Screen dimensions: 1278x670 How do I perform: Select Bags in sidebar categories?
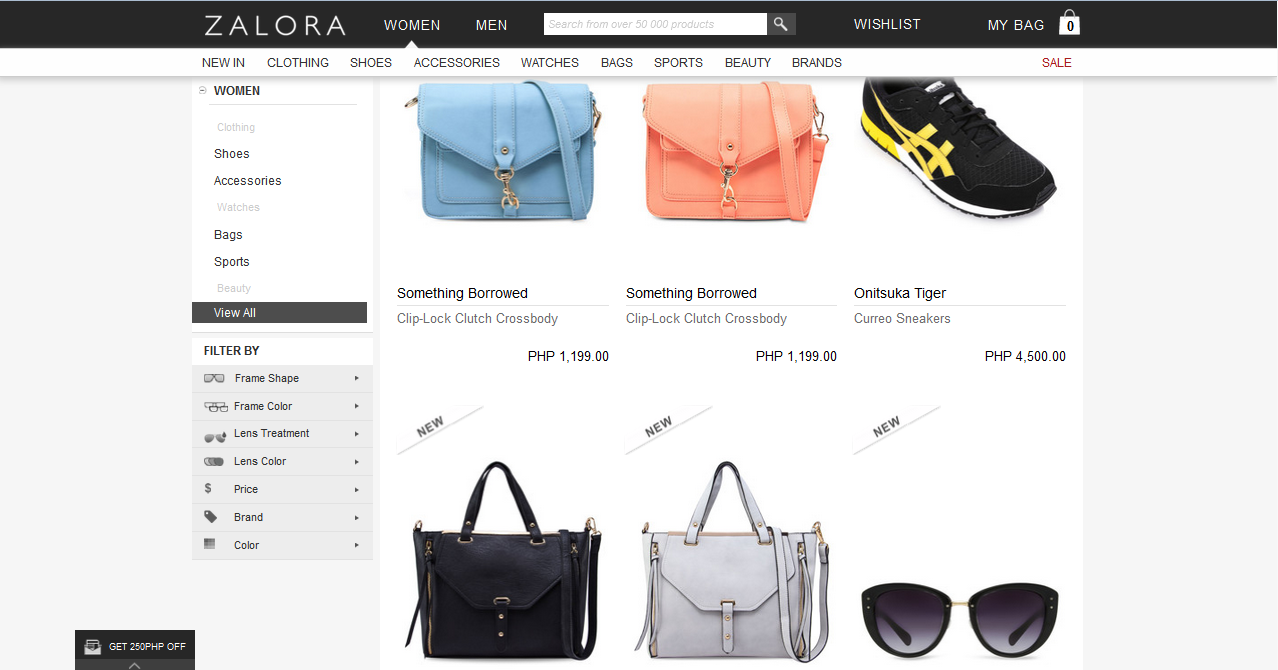[228, 235]
